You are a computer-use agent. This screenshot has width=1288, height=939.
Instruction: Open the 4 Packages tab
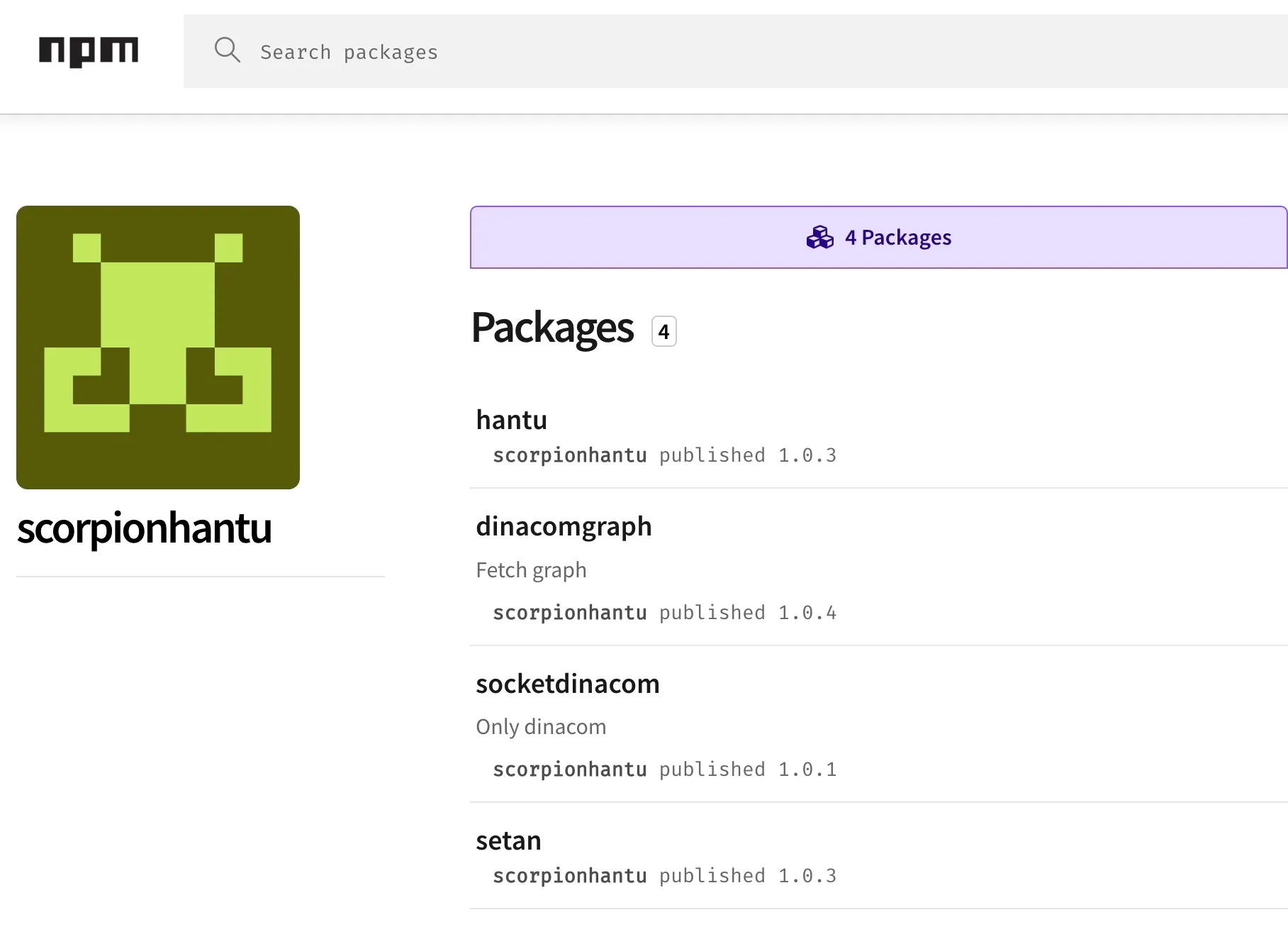pyautogui.click(x=878, y=238)
